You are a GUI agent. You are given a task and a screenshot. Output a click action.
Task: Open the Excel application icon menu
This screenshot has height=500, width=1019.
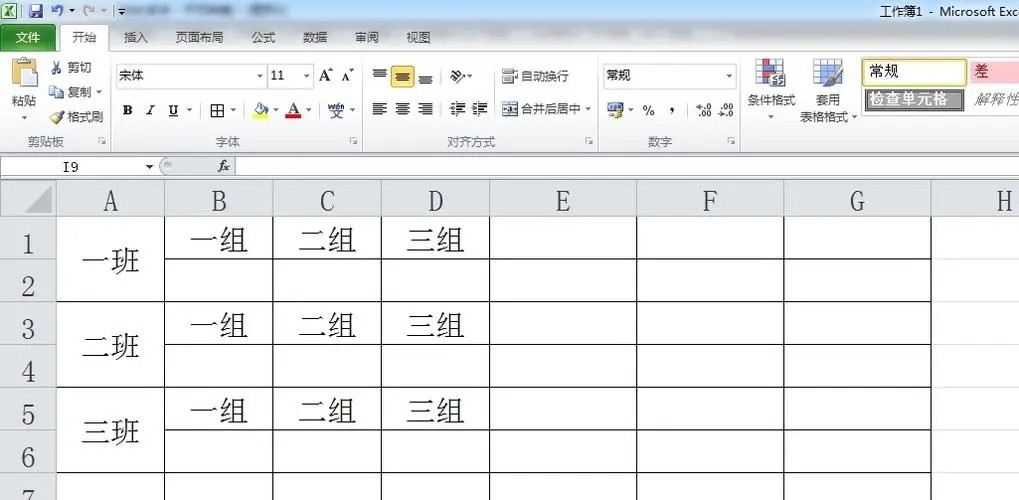(9, 10)
